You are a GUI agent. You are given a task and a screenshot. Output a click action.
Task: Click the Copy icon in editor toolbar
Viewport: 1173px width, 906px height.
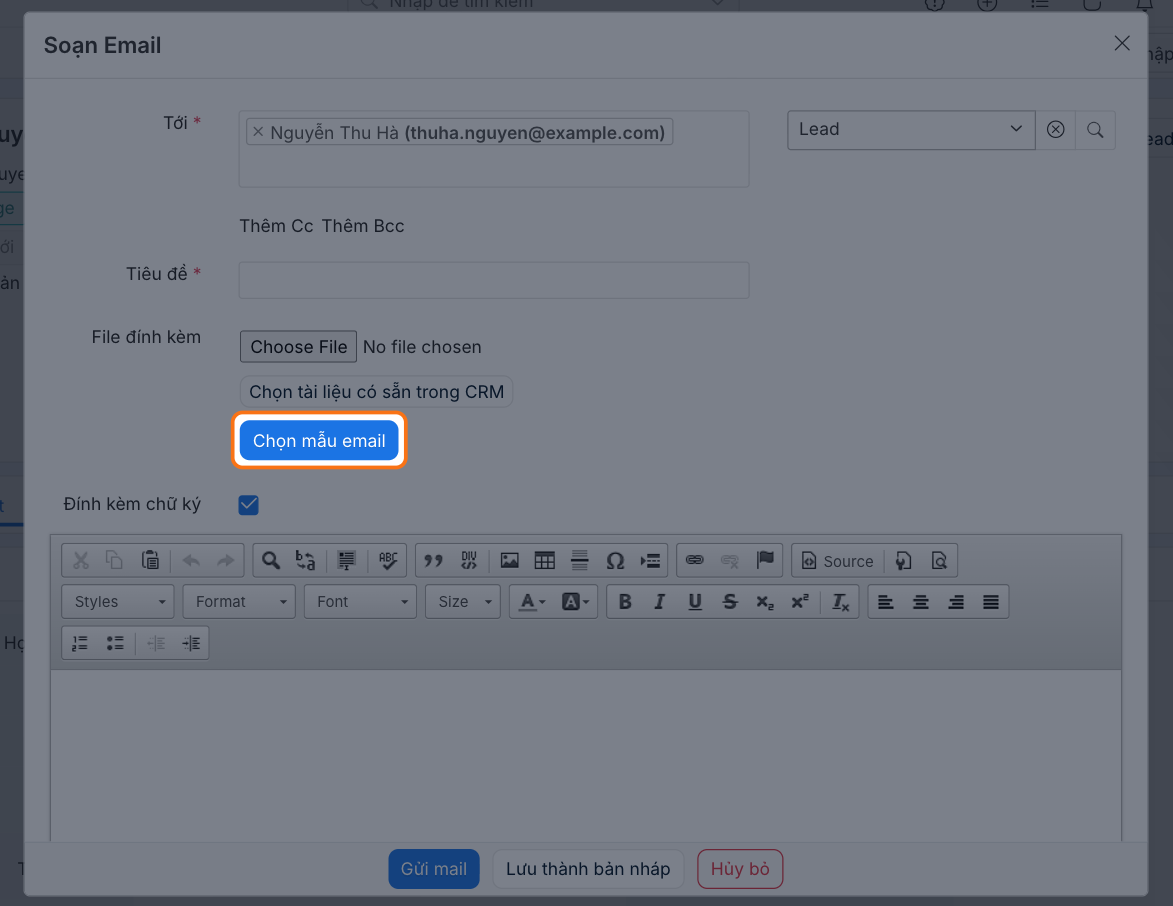(114, 560)
